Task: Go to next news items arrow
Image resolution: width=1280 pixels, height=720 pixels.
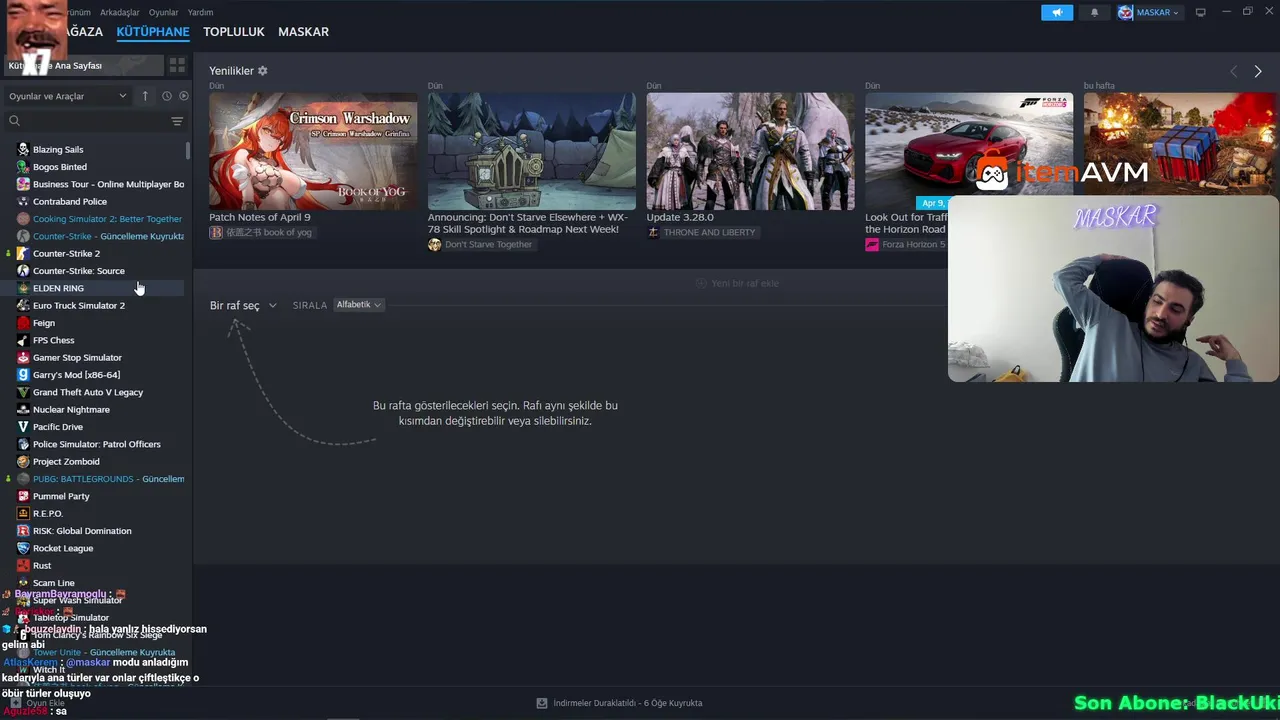Action: pyautogui.click(x=1258, y=71)
